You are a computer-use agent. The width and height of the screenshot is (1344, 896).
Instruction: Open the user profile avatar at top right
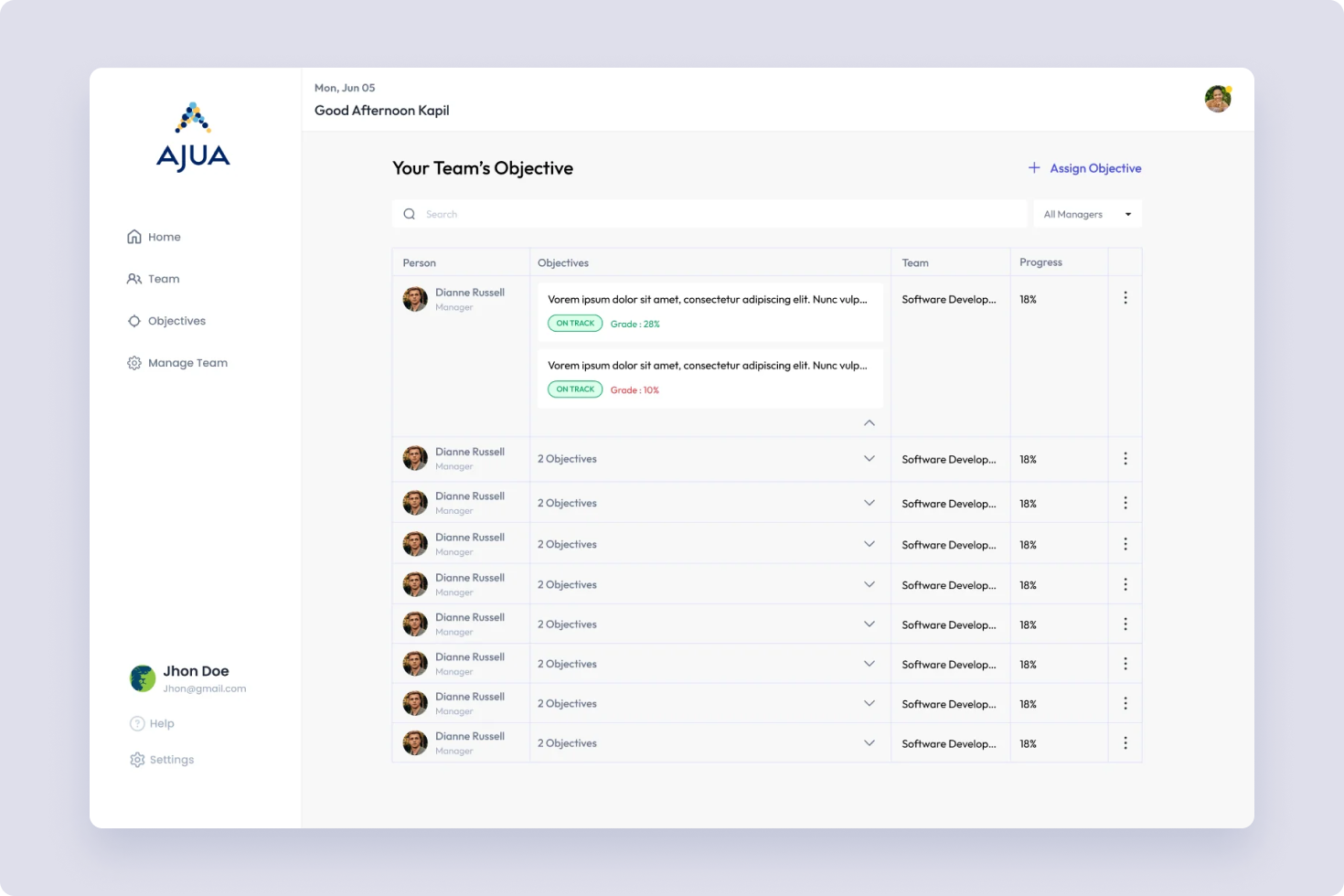(1217, 99)
